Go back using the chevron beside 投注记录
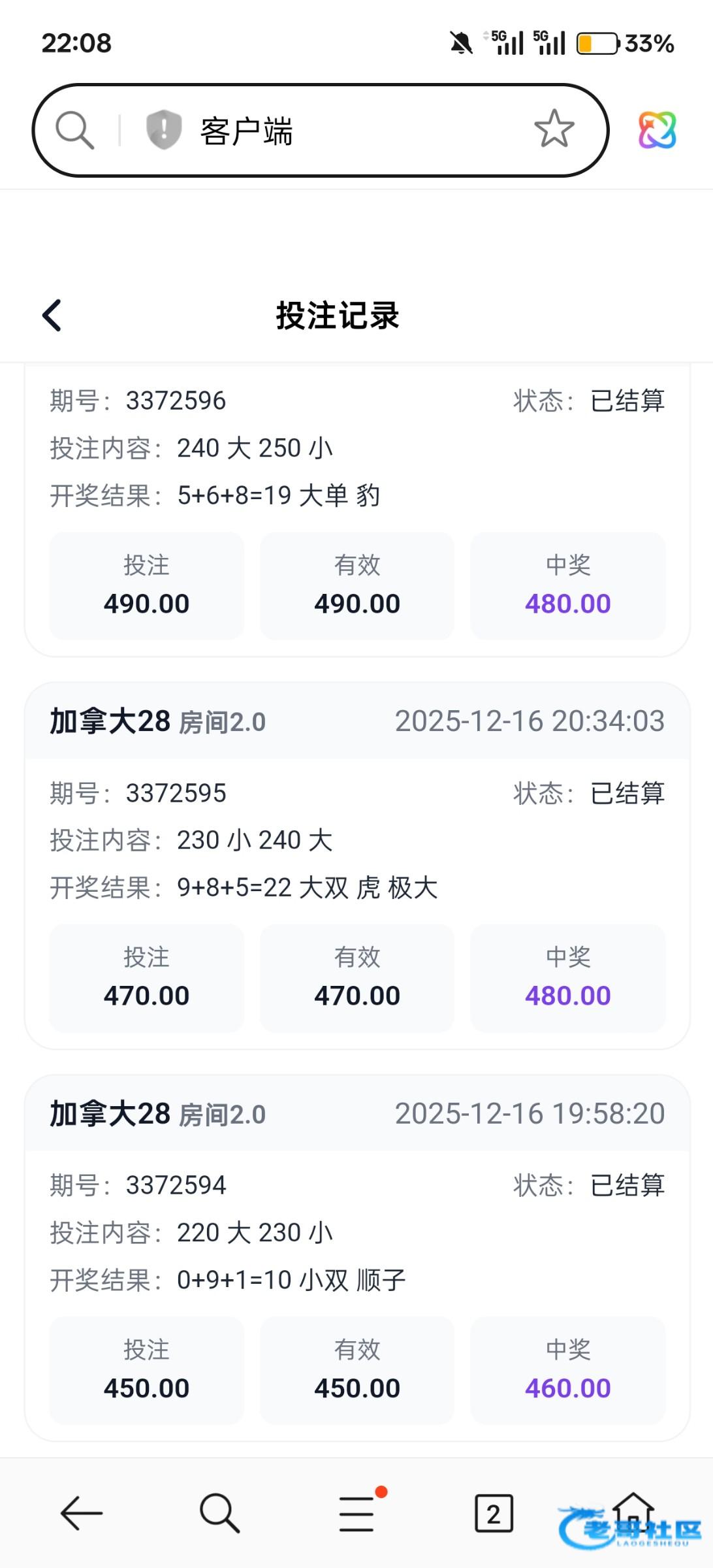Viewport: 713px width, 1568px height. pyautogui.click(x=52, y=316)
